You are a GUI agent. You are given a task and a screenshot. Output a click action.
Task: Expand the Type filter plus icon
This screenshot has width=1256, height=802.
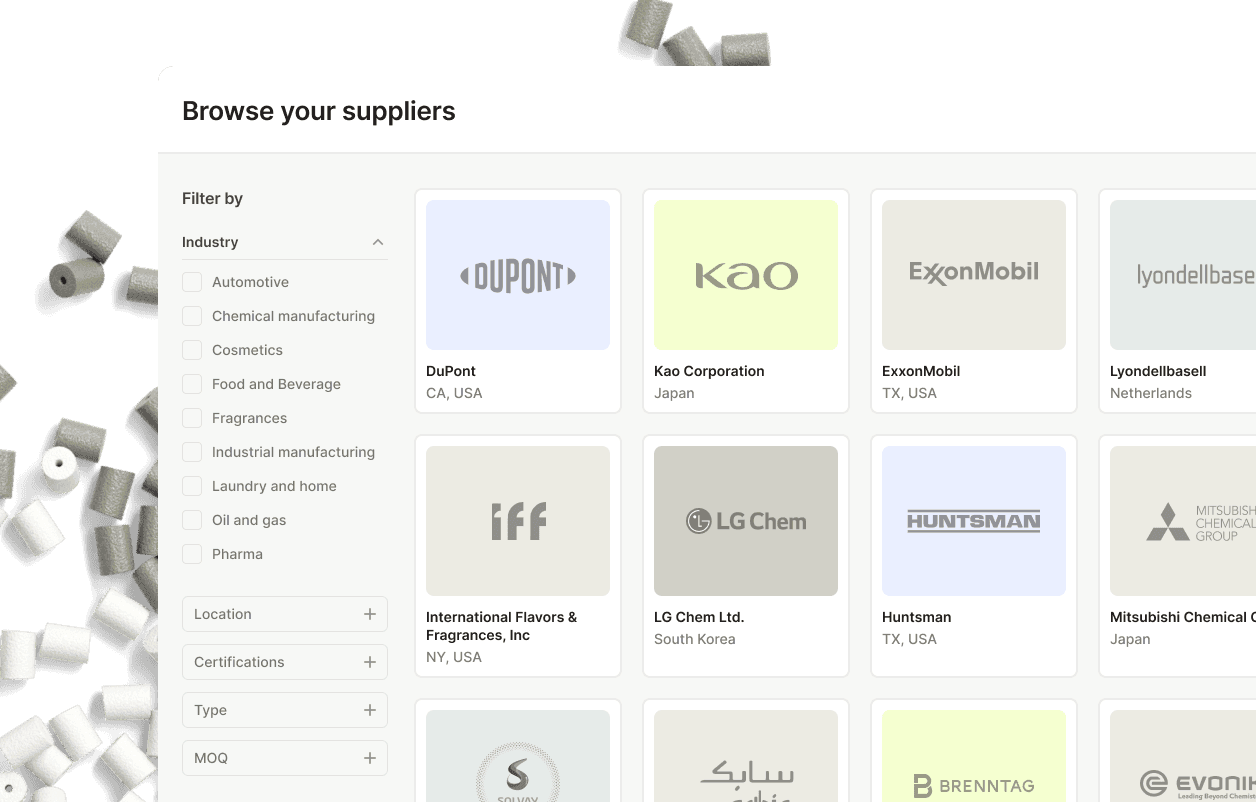[370, 710]
